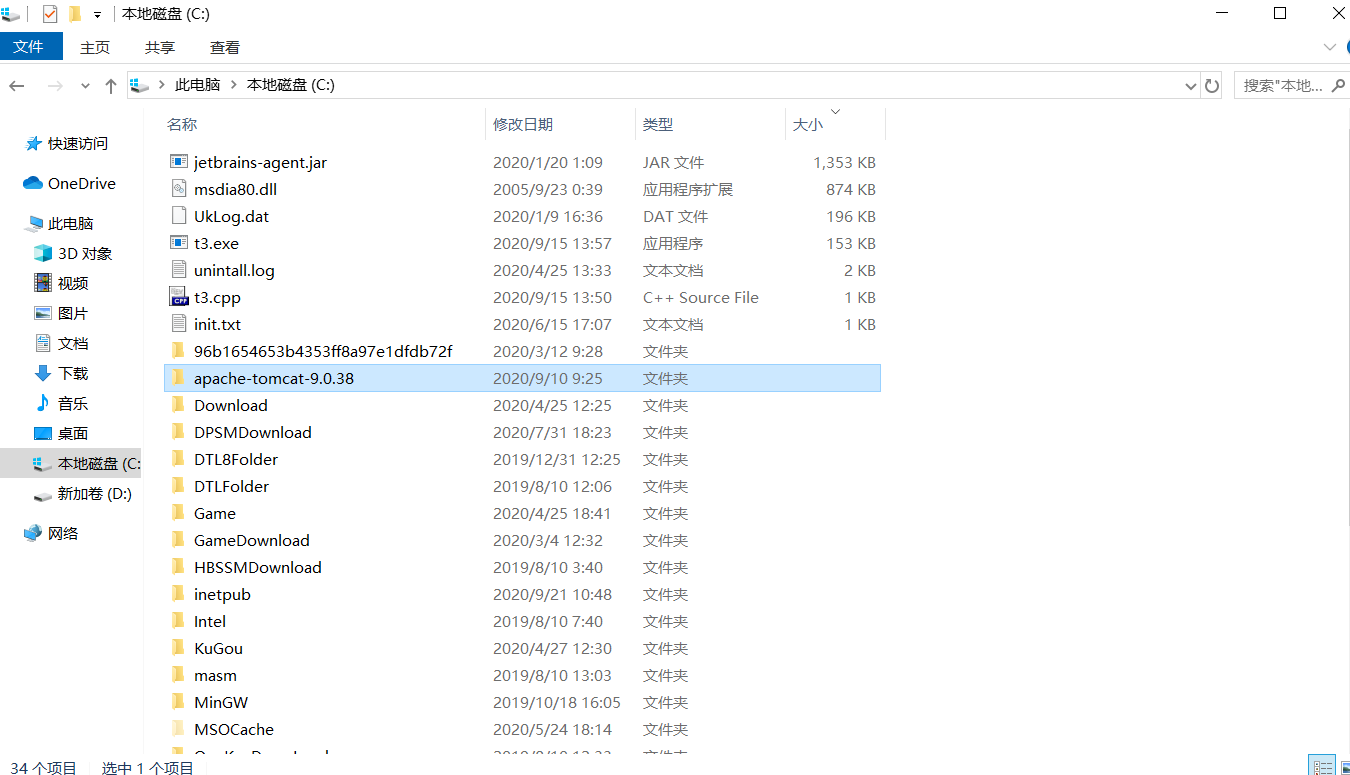The image size is (1350, 775).
Task: Click the t3.exe application icon
Action: click(179, 243)
